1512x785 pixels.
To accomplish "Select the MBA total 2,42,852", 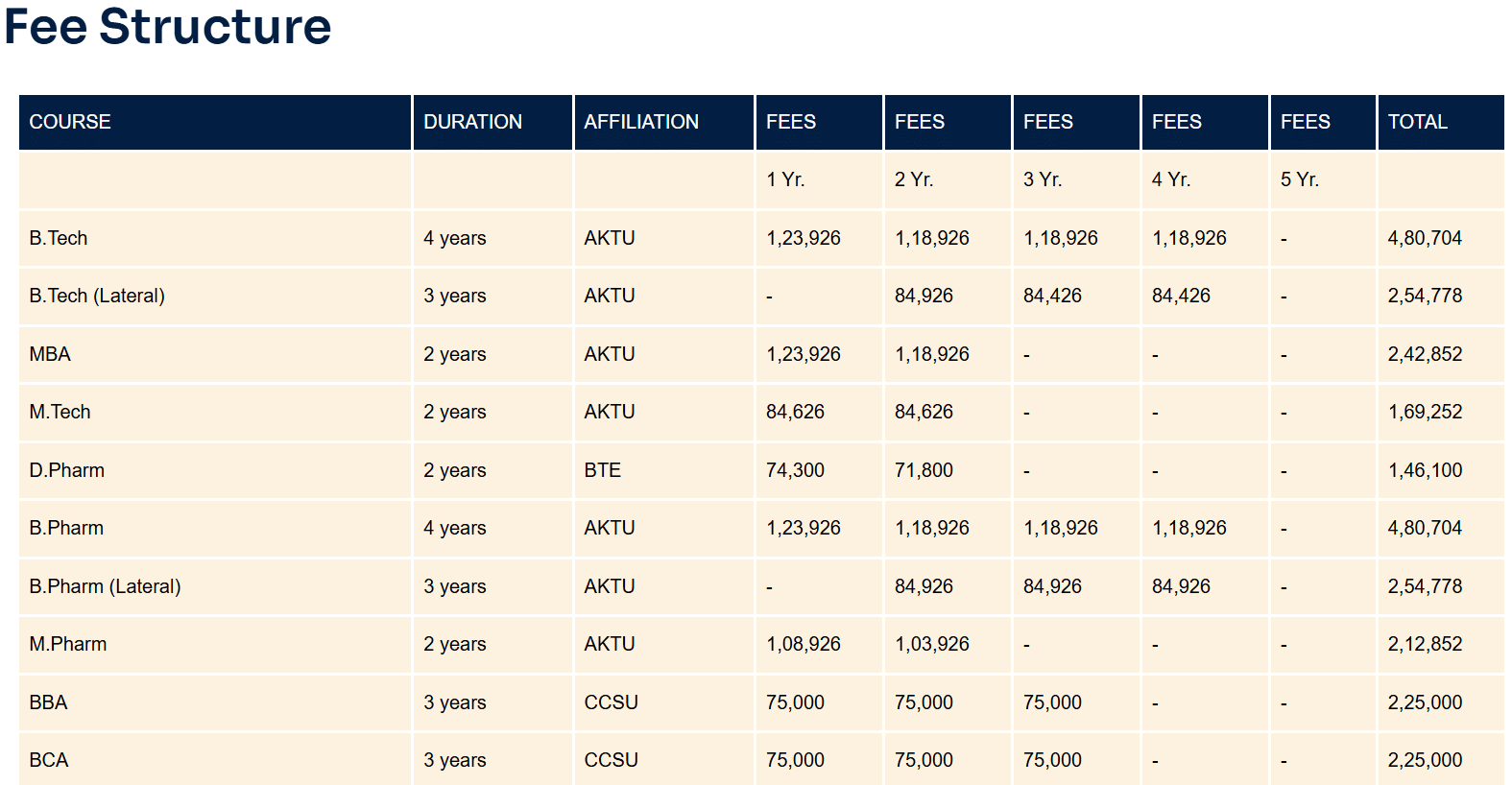I will (x=1425, y=354).
